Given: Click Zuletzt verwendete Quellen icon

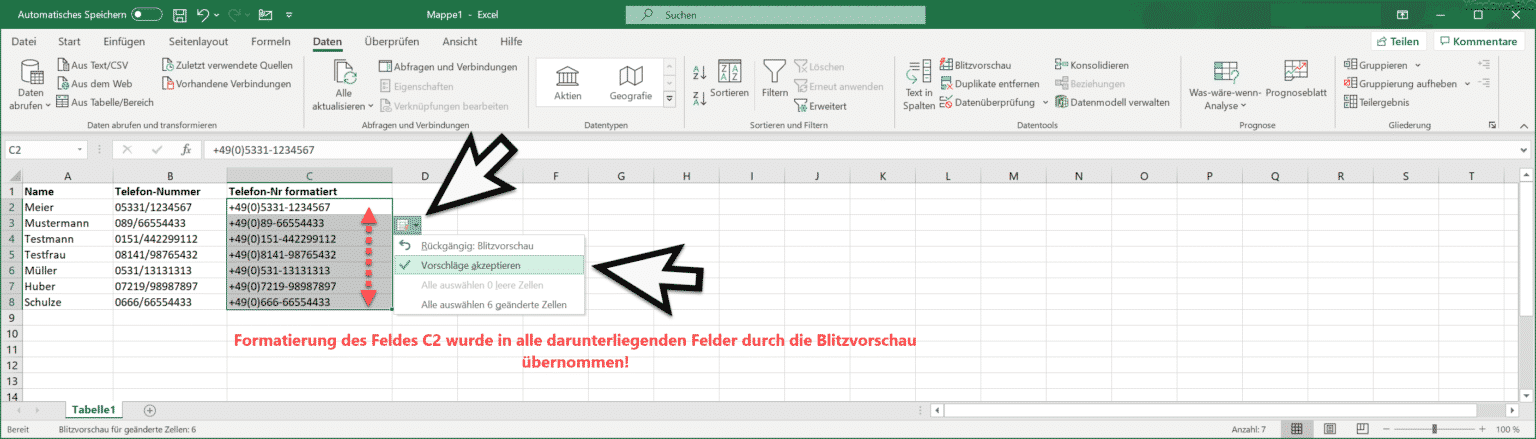Looking at the screenshot, I should [x=168, y=65].
